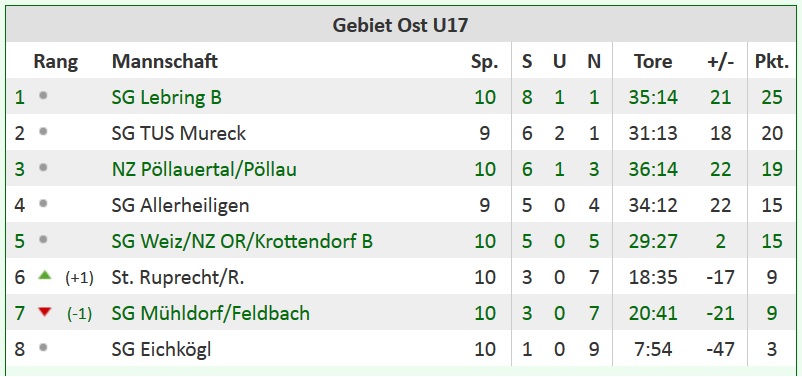Click the gray dot beside SG TUS Mureck
The width and height of the screenshot is (802, 377).
[x=43, y=131]
